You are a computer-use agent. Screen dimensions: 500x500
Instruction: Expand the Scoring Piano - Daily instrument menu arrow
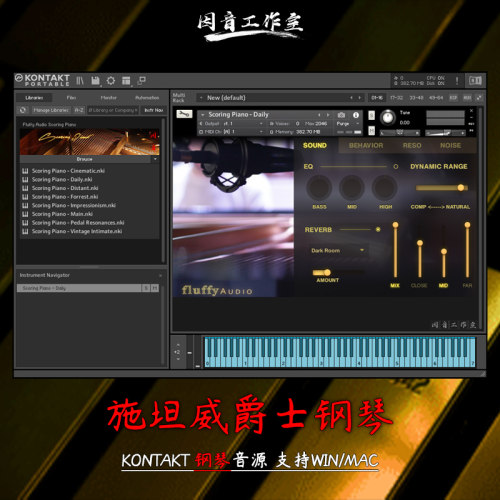tap(203, 115)
